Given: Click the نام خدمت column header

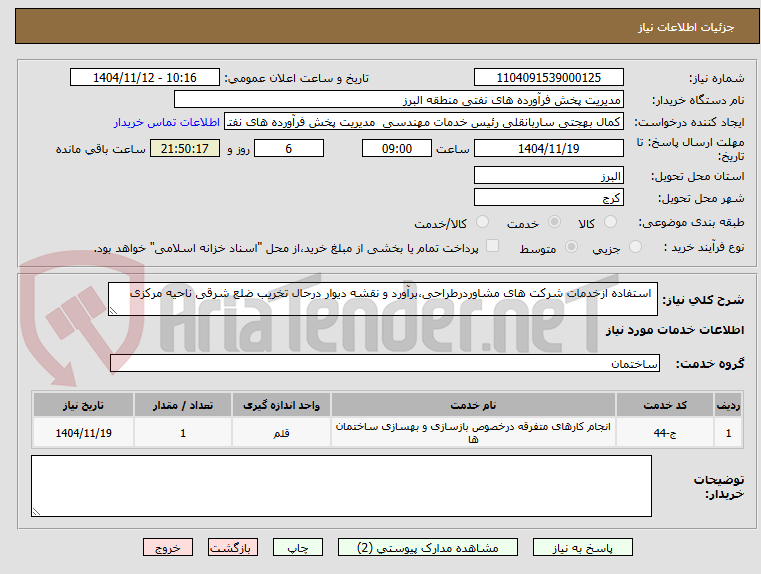Looking at the screenshot, I should (x=473, y=405).
